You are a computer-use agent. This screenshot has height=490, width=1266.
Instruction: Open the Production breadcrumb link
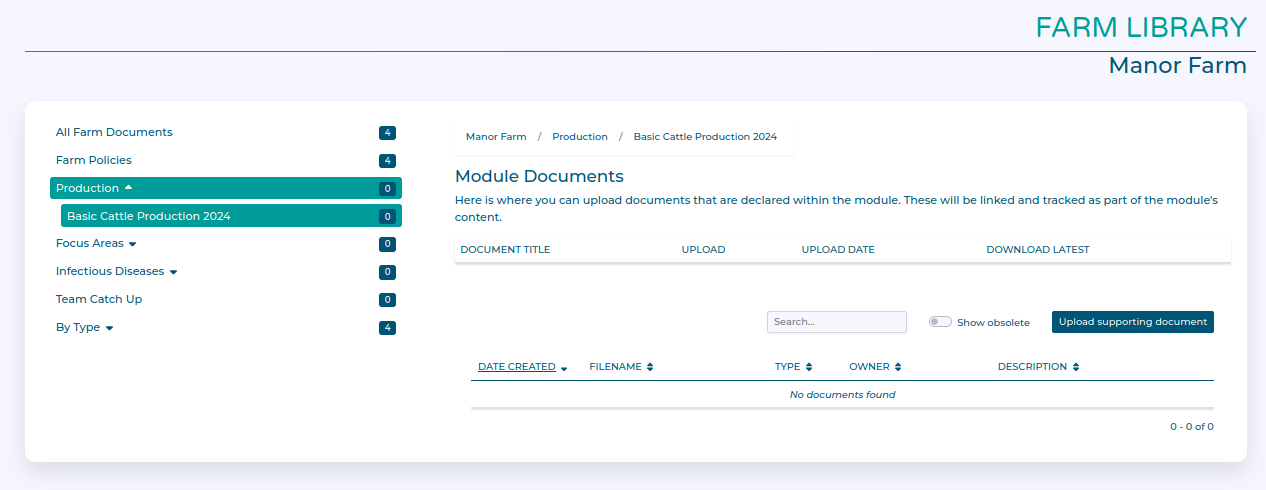580,137
